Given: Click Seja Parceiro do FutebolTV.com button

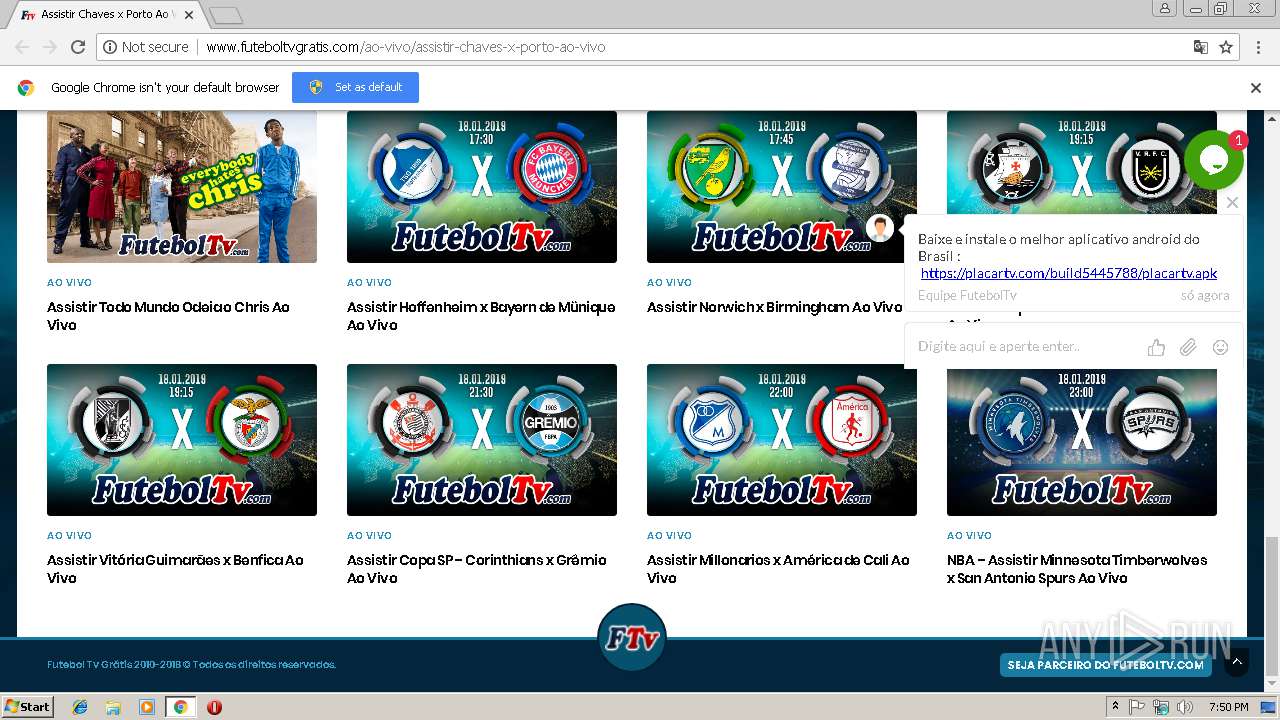Looking at the screenshot, I should (1106, 665).
